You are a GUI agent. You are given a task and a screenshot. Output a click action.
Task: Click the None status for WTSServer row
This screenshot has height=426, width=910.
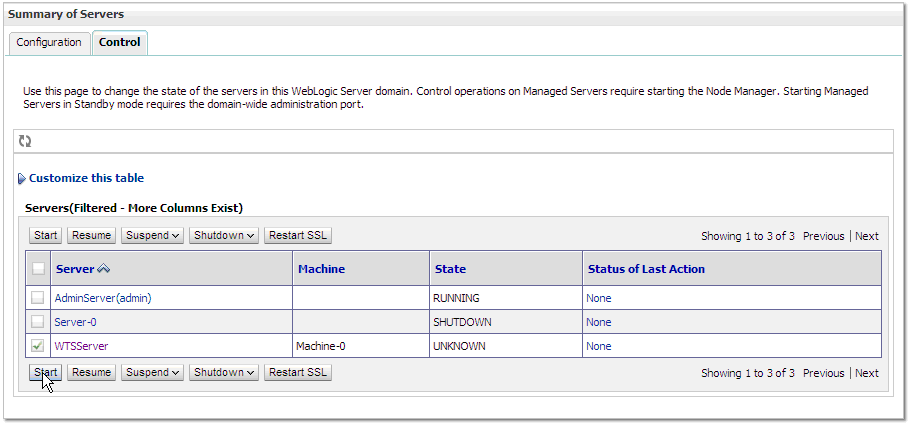click(598, 346)
